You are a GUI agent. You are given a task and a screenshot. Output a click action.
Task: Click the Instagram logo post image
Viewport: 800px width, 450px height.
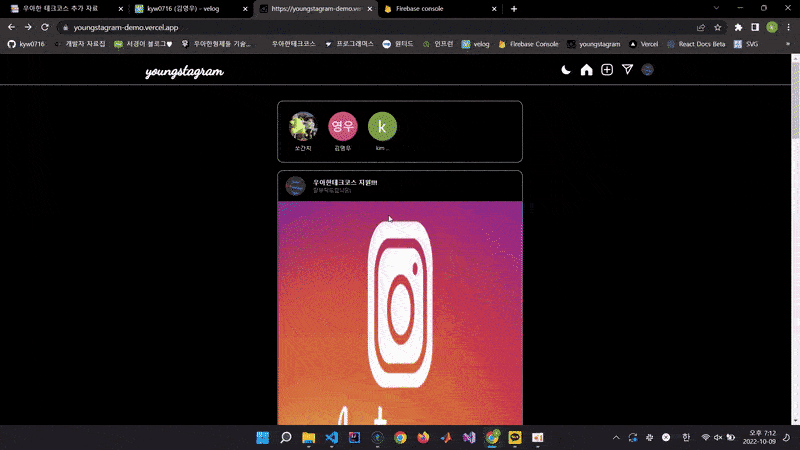click(x=400, y=313)
